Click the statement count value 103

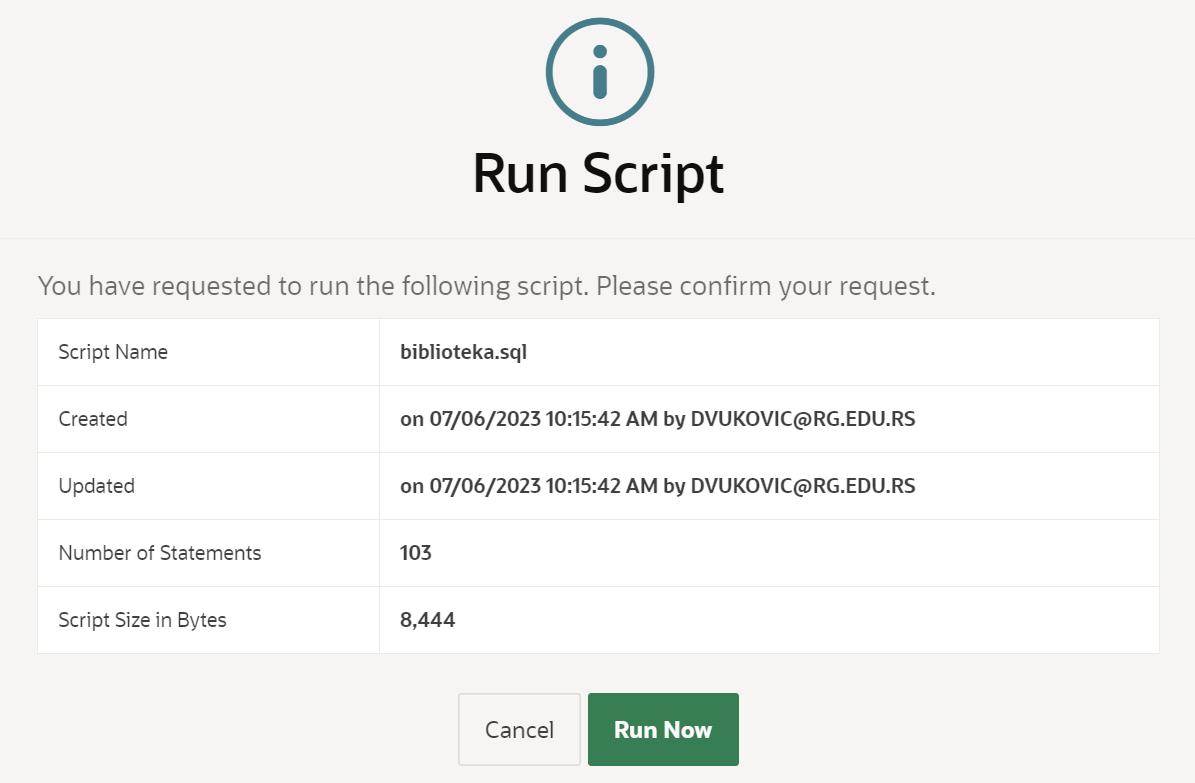point(416,553)
